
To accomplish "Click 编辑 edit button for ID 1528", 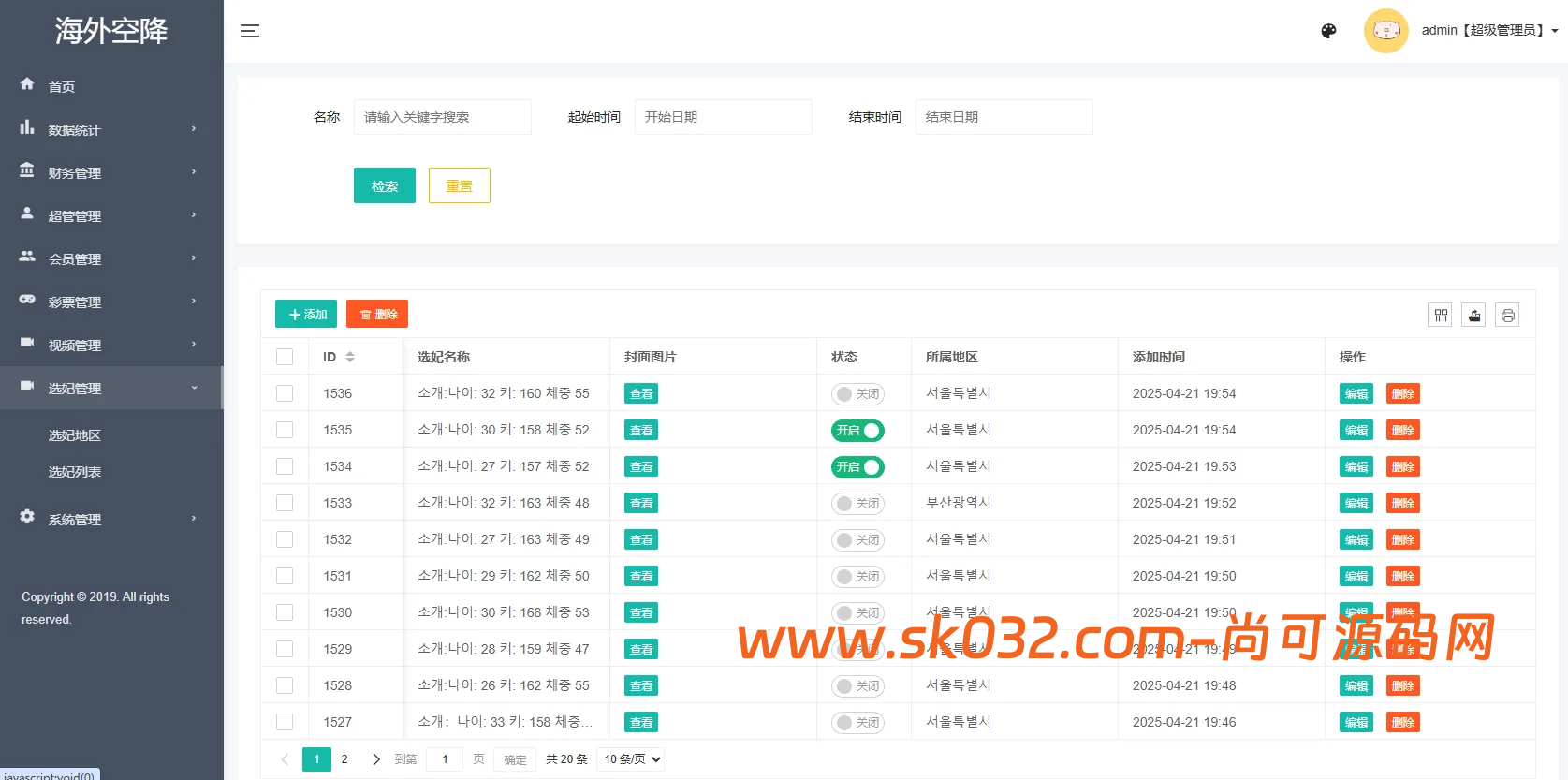I will (x=1356, y=686).
